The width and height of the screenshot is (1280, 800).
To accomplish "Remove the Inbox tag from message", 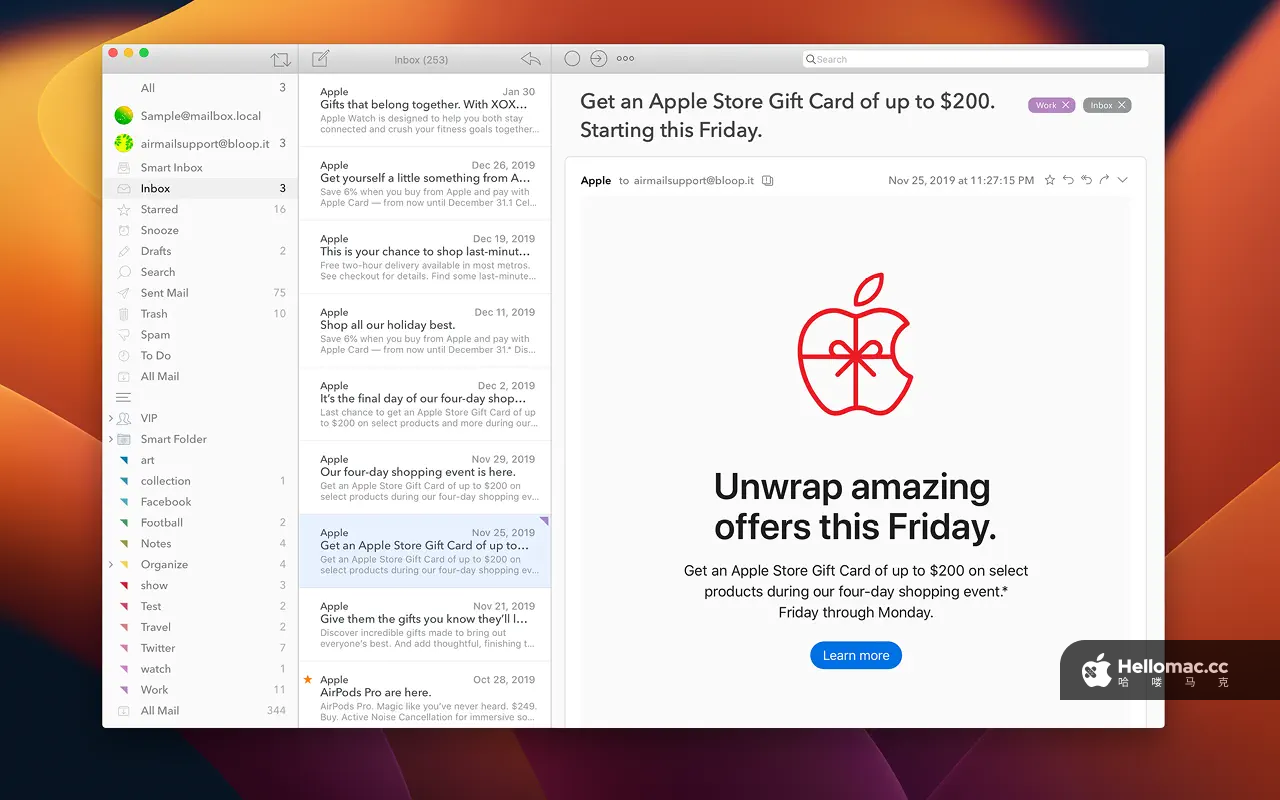I will (1122, 105).
